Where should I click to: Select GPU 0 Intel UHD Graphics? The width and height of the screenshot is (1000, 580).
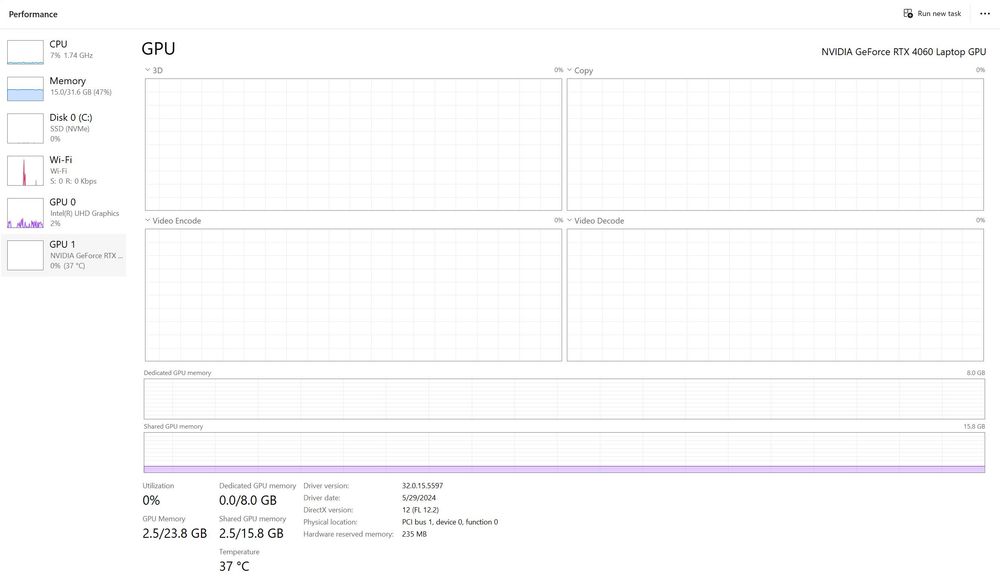click(64, 212)
